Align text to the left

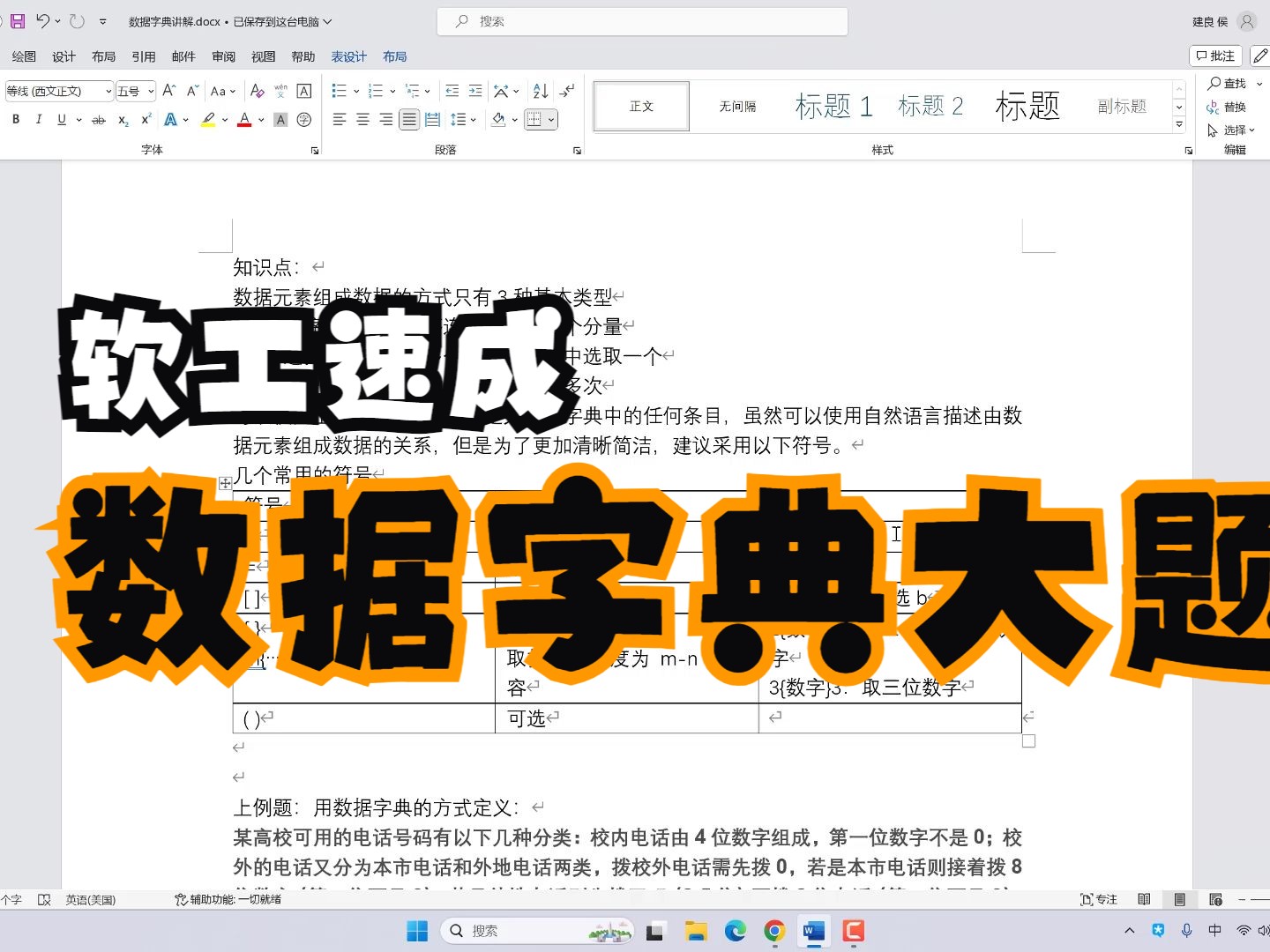[340, 120]
